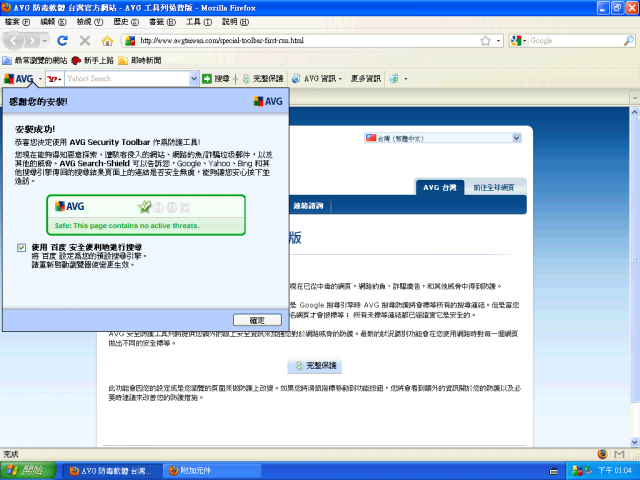640x480 pixels.
Task: Click the mail M icon in status bar
Action: point(619,454)
